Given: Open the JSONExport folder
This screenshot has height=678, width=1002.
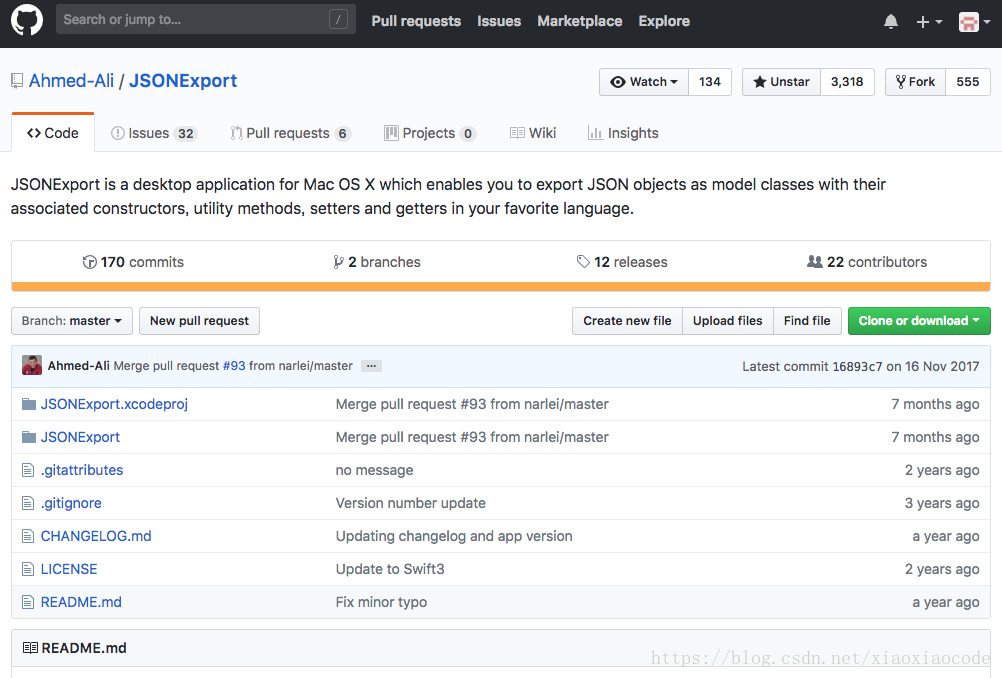Looking at the screenshot, I should click(x=81, y=437).
